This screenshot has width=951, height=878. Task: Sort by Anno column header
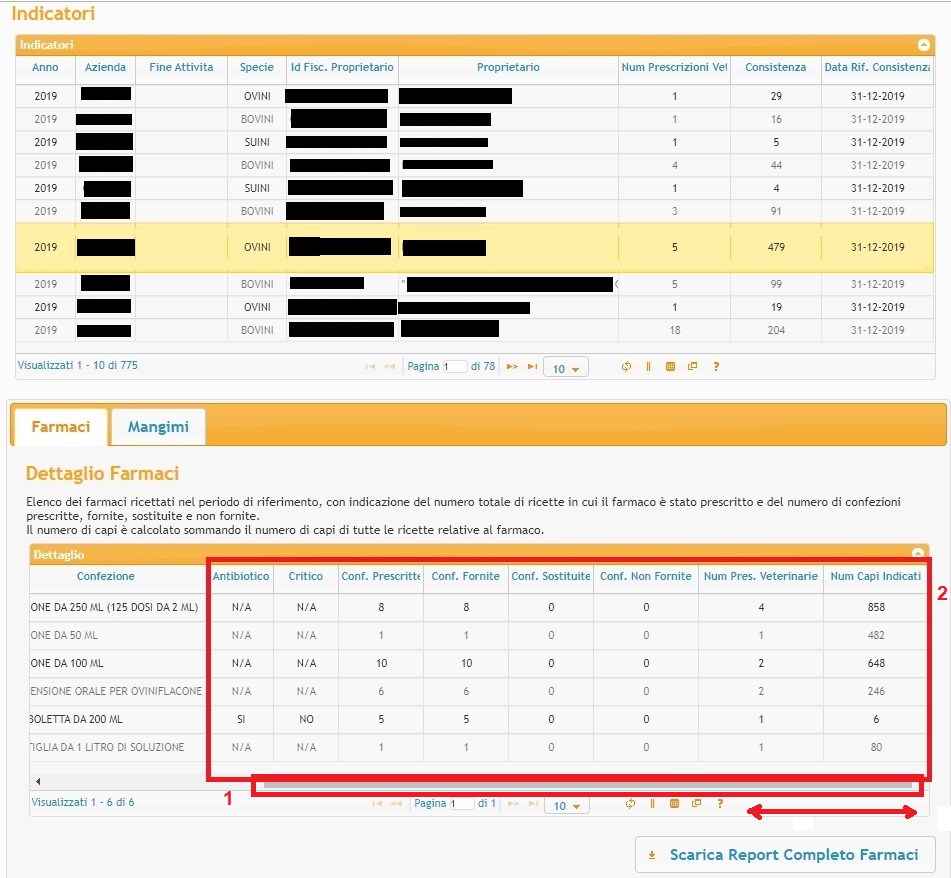[x=45, y=67]
